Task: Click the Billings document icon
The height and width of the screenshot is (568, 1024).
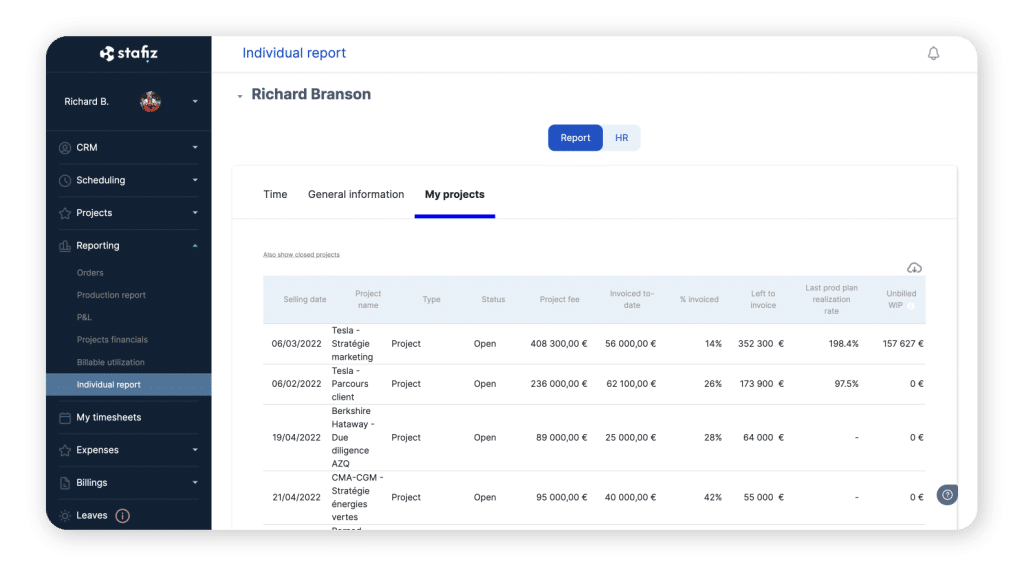Action: pos(65,483)
